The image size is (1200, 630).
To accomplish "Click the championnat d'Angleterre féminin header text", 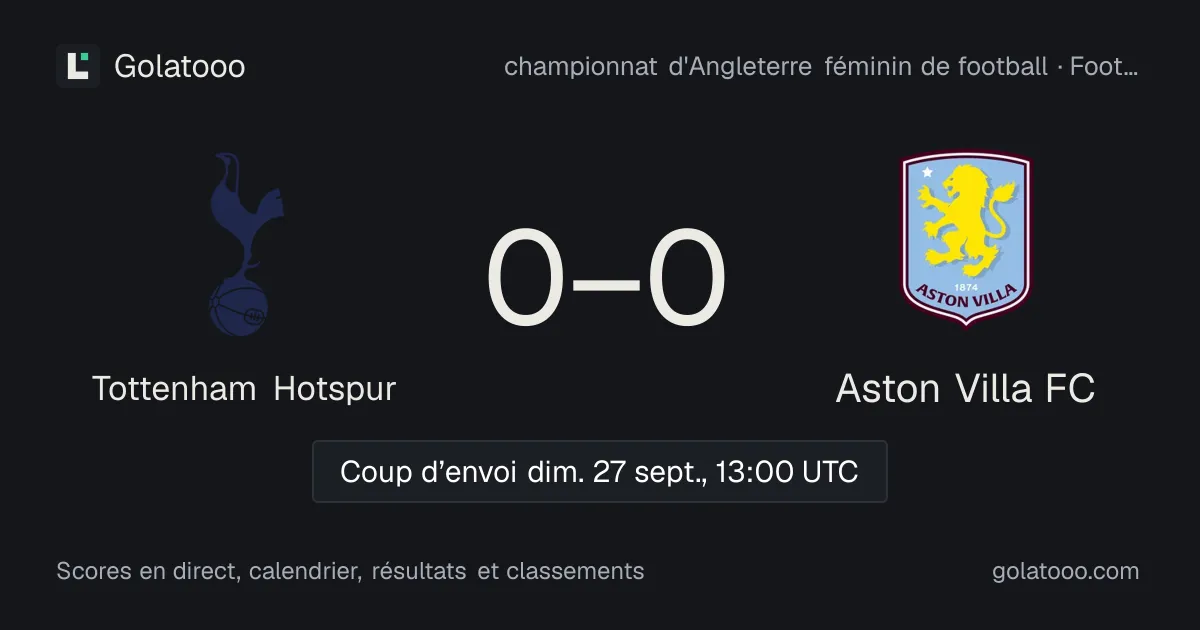I will [x=775, y=67].
